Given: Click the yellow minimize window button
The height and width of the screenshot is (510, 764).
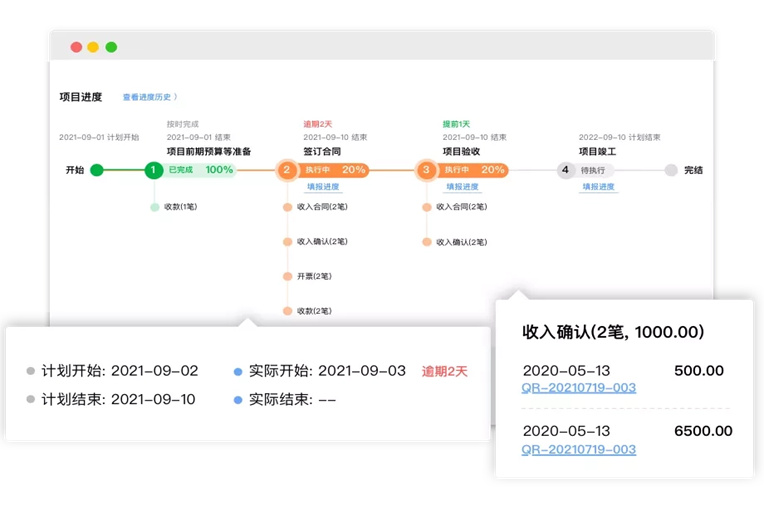Looking at the screenshot, I should click(x=93, y=47).
